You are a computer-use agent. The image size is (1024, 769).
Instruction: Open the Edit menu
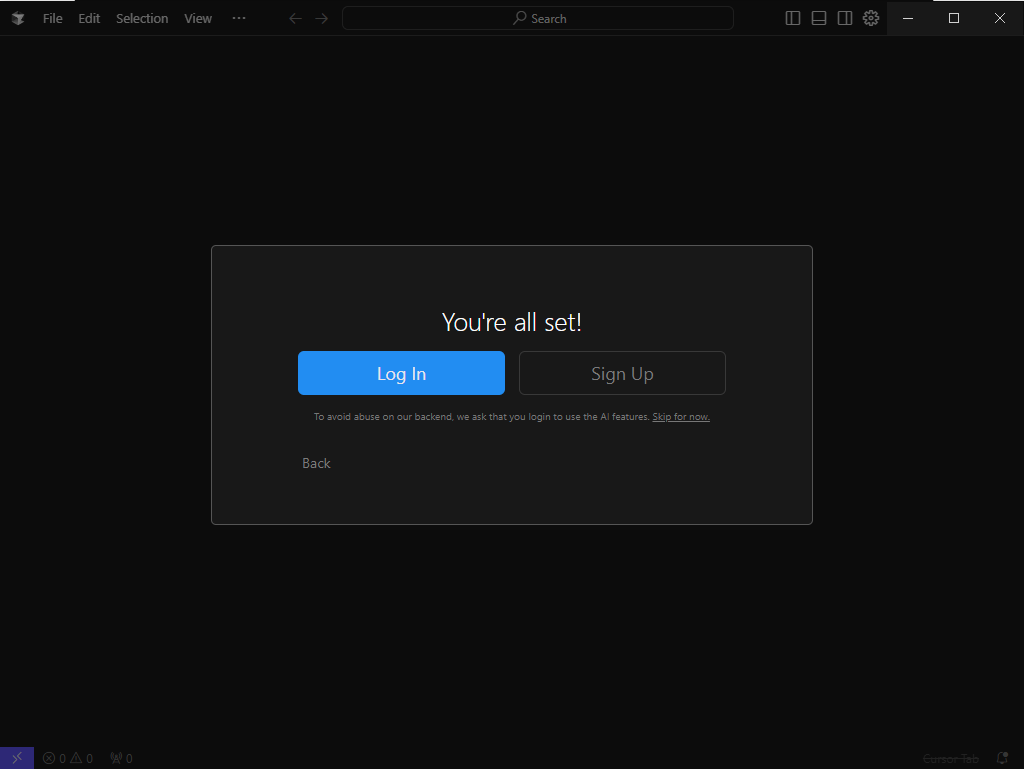89,18
